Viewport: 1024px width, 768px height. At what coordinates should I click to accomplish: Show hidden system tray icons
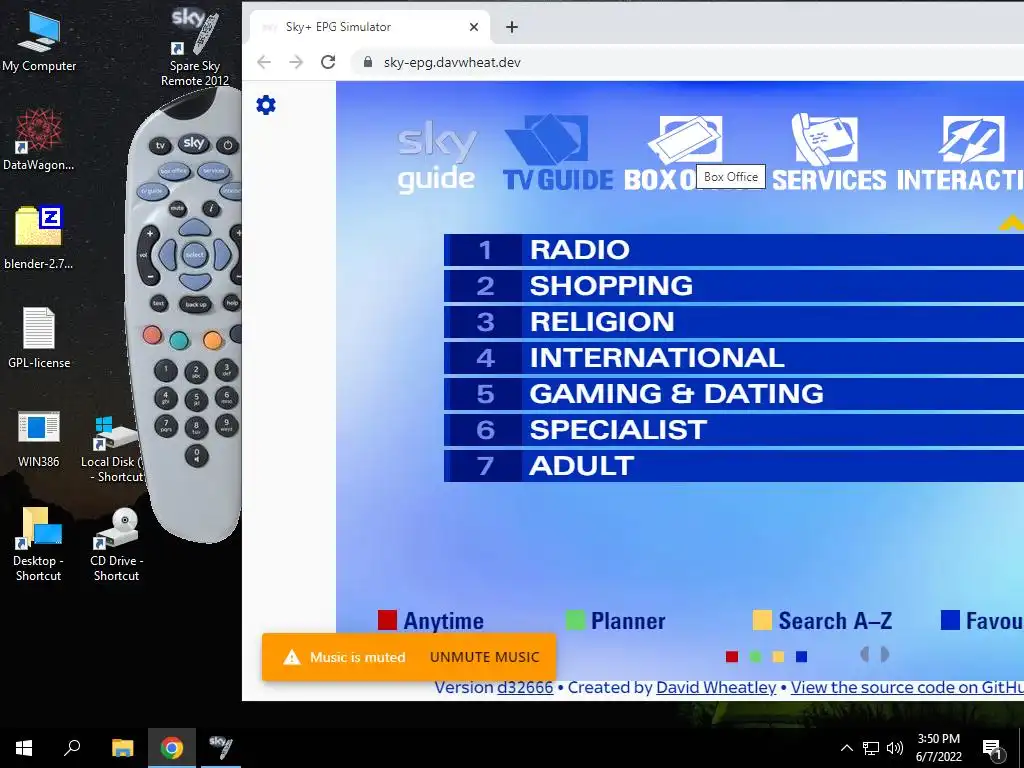(x=846, y=748)
